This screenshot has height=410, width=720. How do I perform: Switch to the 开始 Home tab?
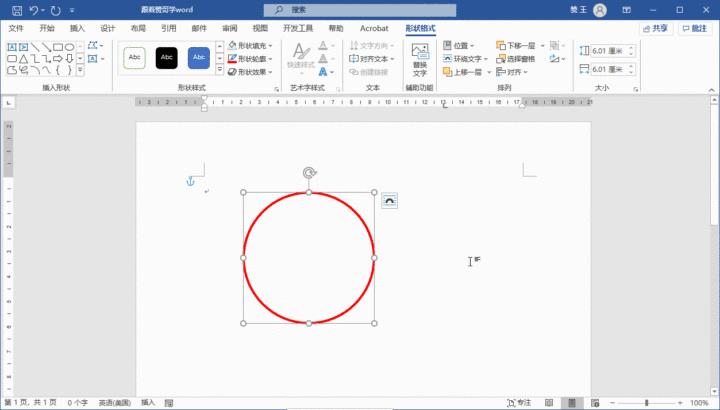(47, 28)
